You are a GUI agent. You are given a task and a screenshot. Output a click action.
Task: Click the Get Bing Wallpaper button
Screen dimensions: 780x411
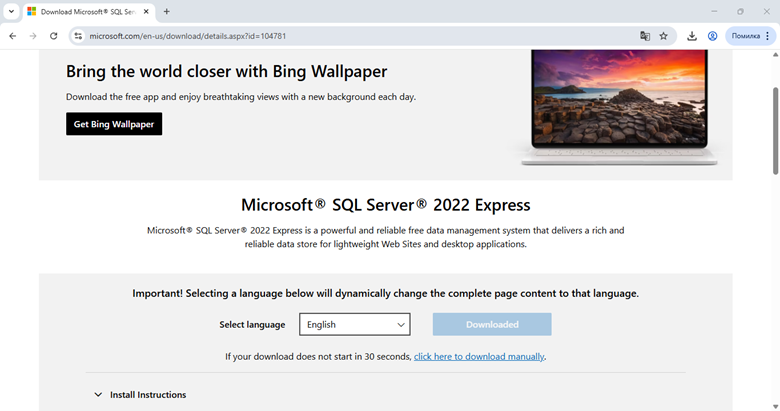(114, 124)
